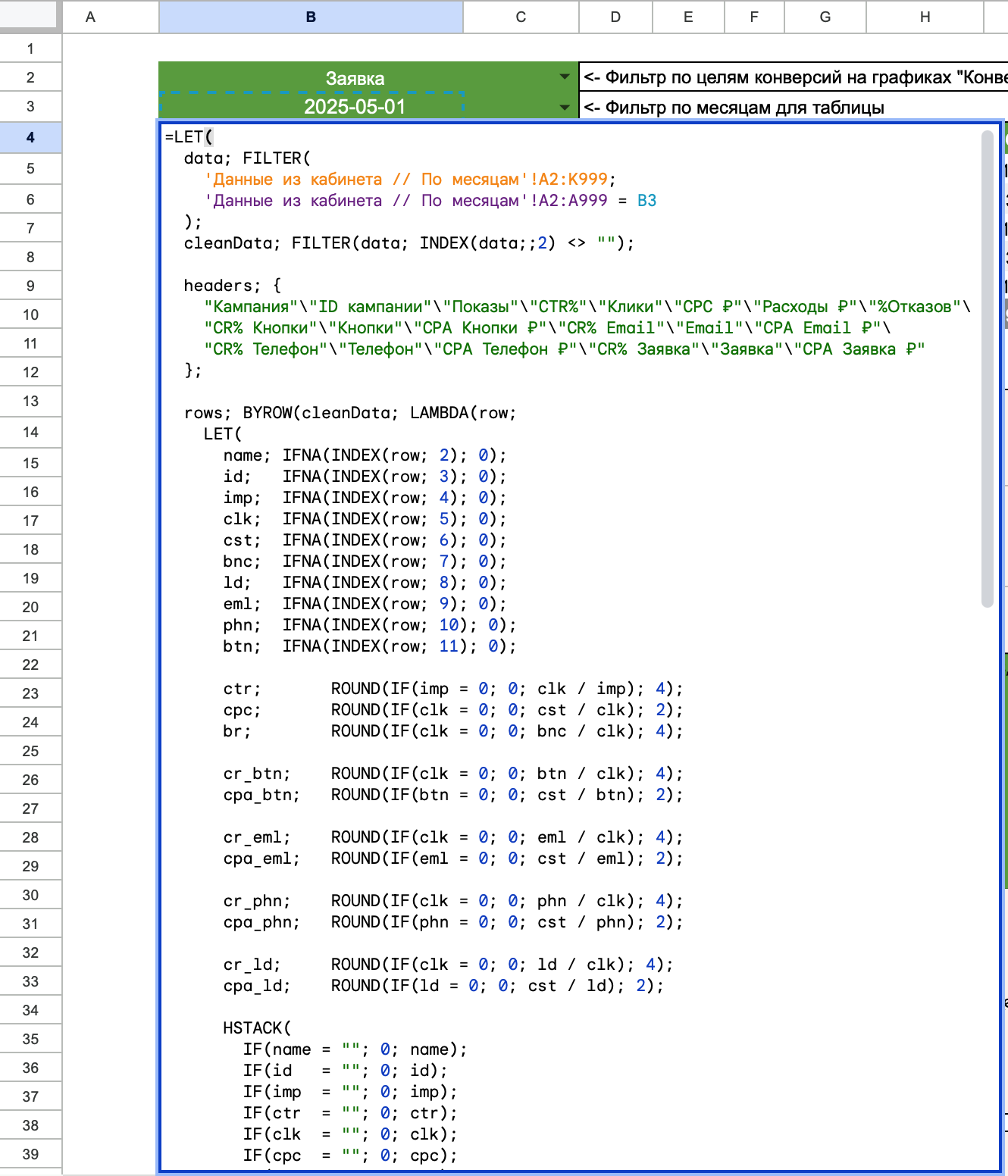The width and height of the screenshot is (1008, 1176).
Task: Expand the 2025-05-01 month dropdown arrow
Action: pyautogui.click(x=564, y=107)
